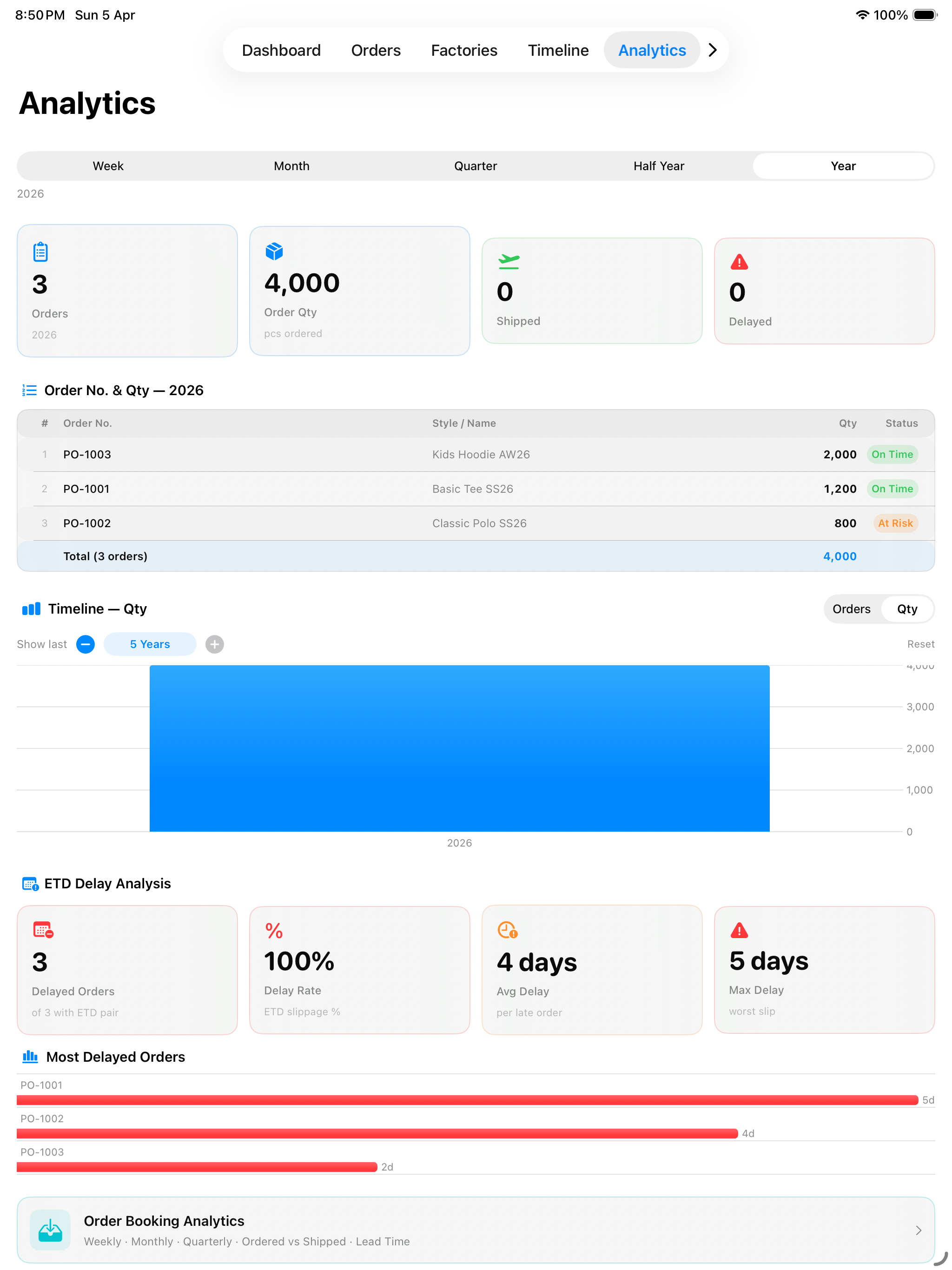Tap the chart icon beside Most Delayed Orders

pyautogui.click(x=30, y=1057)
